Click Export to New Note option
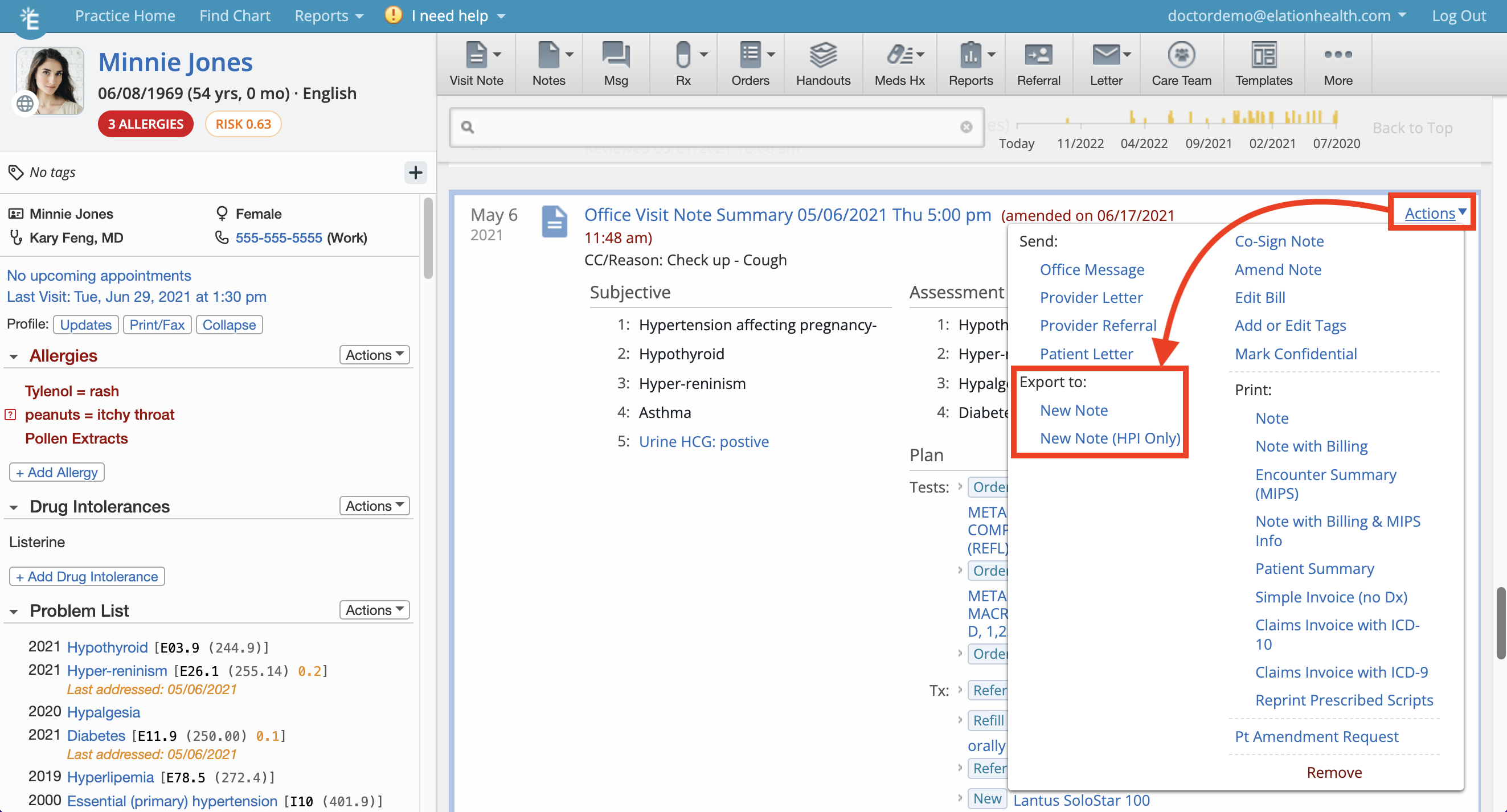Screen dimensions: 1507x812 tap(1073, 409)
